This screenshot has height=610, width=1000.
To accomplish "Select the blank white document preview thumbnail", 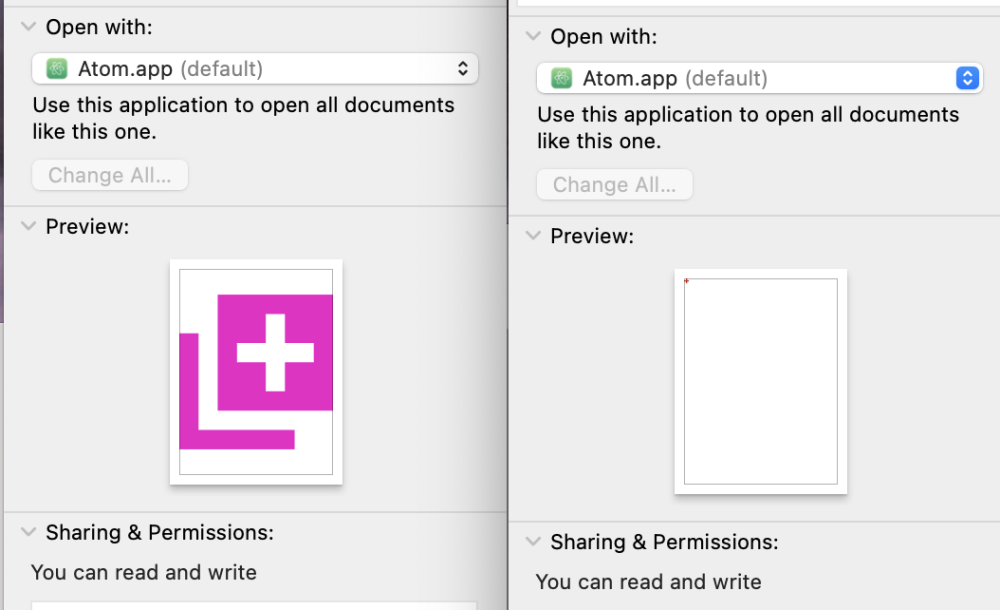I will point(760,381).
